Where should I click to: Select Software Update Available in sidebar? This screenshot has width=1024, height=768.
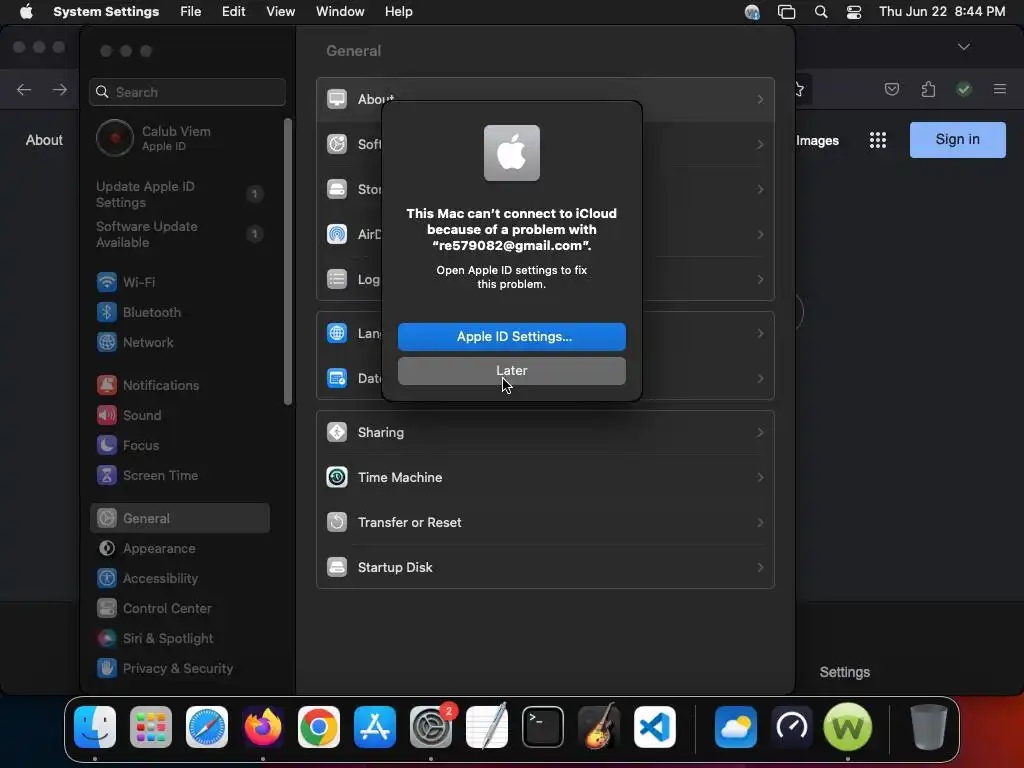tap(179, 234)
